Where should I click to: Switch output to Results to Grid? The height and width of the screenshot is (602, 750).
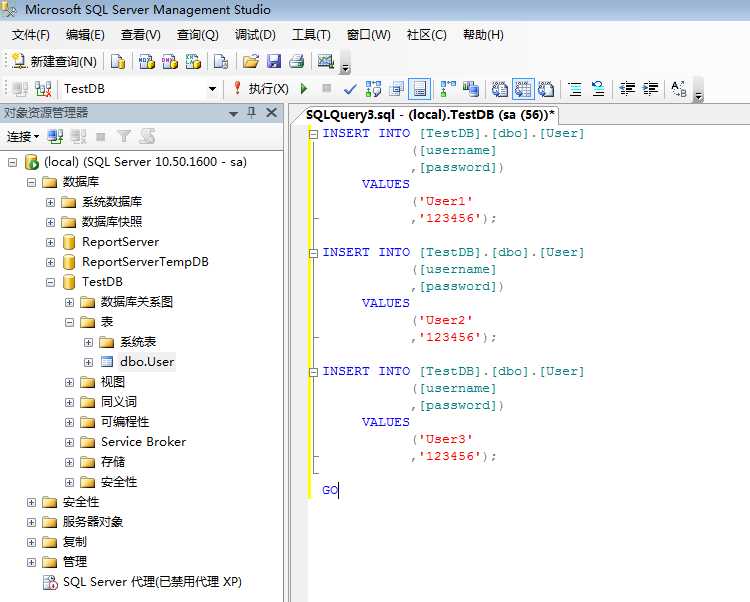(523, 89)
